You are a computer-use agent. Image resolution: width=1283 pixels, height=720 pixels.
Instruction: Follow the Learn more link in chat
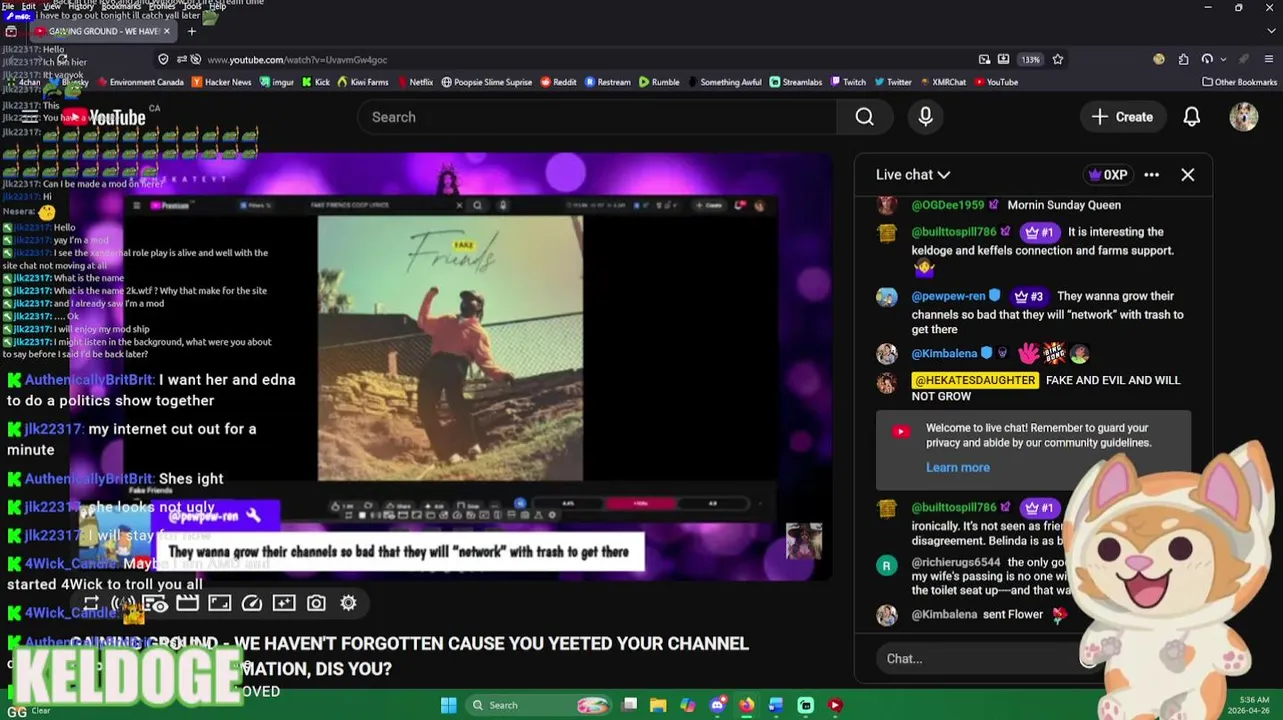tap(957, 467)
